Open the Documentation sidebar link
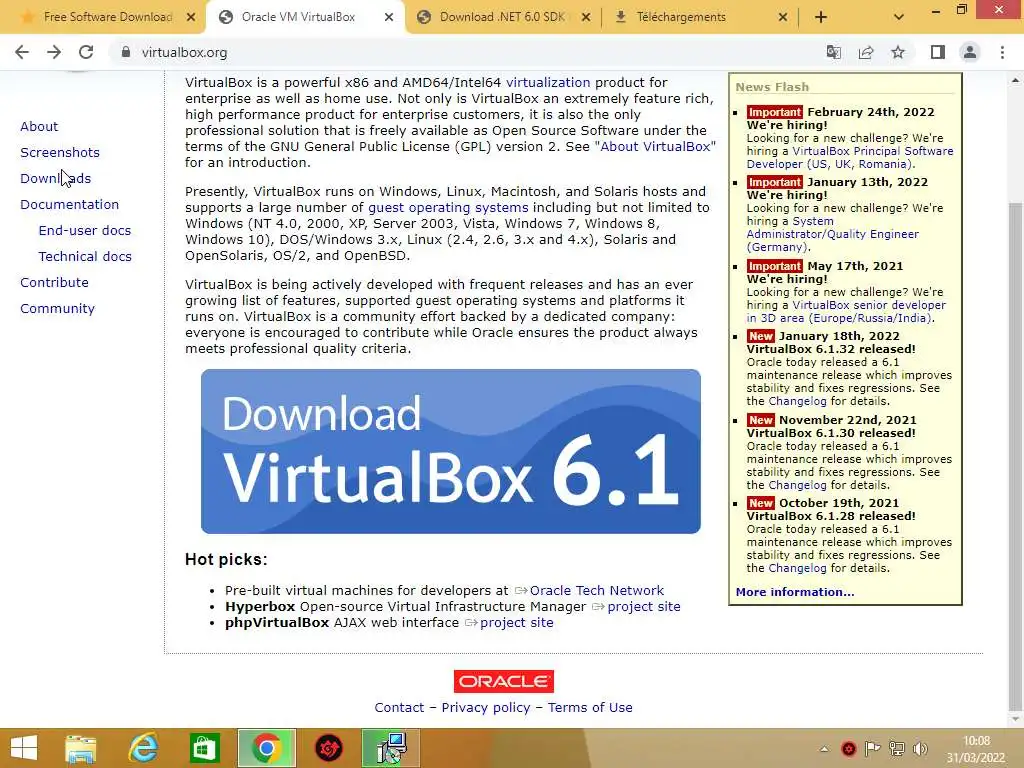Image resolution: width=1024 pixels, height=768 pixels. pyautogui.click(x=70, y=204)
